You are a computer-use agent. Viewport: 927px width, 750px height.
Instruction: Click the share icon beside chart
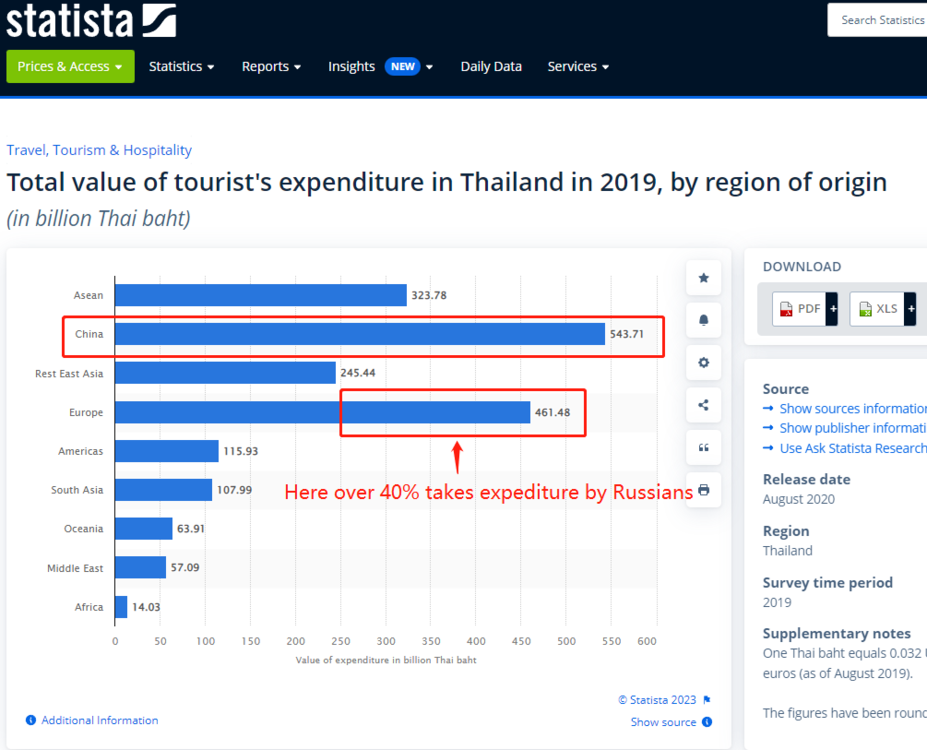[x=704, y=405]
